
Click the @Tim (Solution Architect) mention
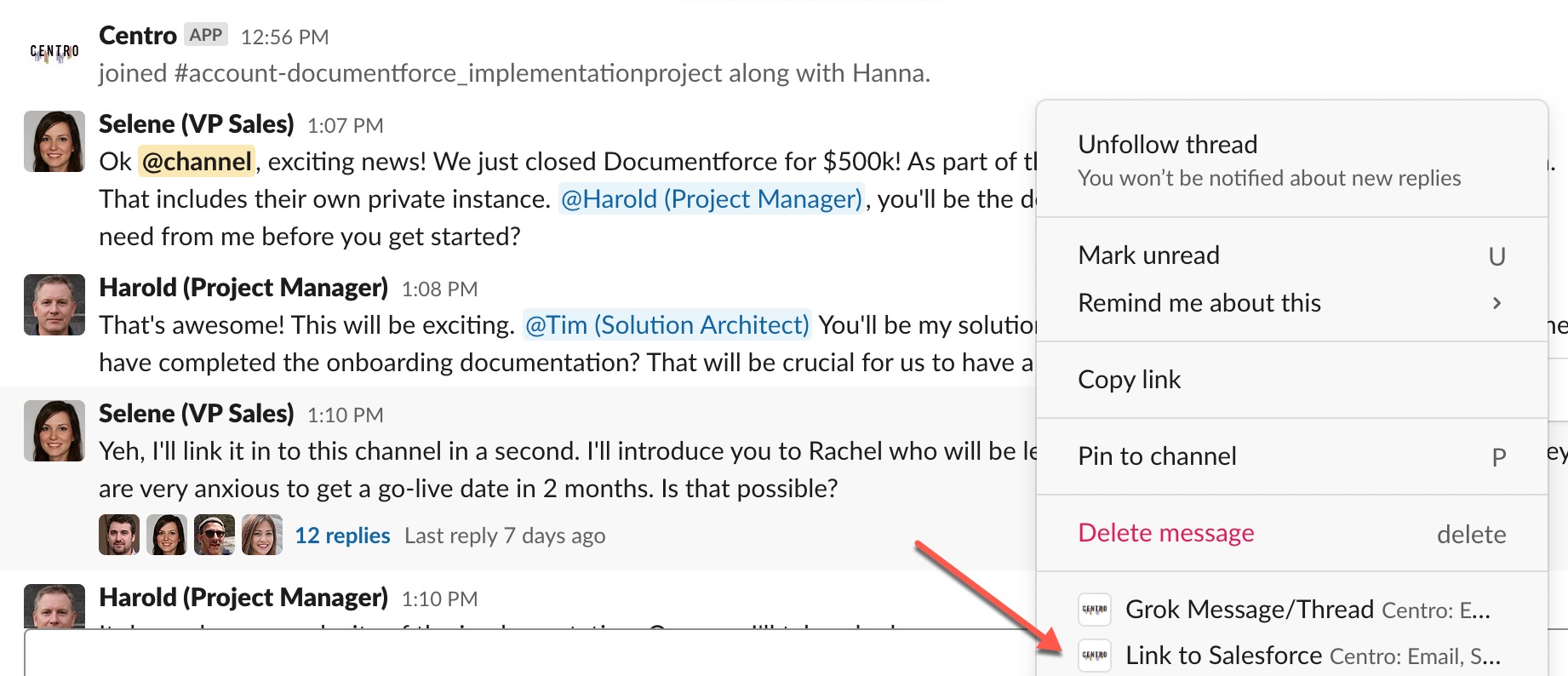pyautogui.click(x=667, y=325)
